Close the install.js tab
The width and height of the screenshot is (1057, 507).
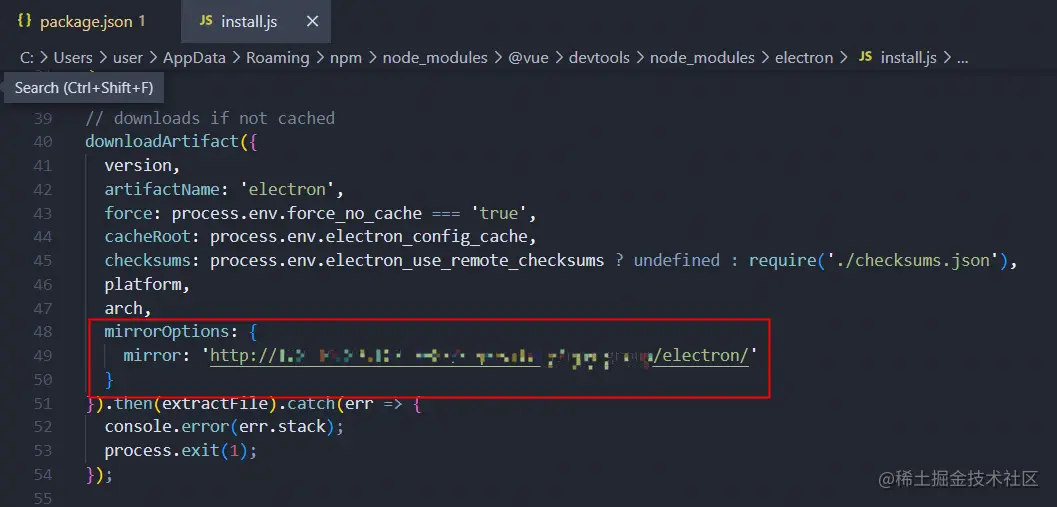(312, 22)
